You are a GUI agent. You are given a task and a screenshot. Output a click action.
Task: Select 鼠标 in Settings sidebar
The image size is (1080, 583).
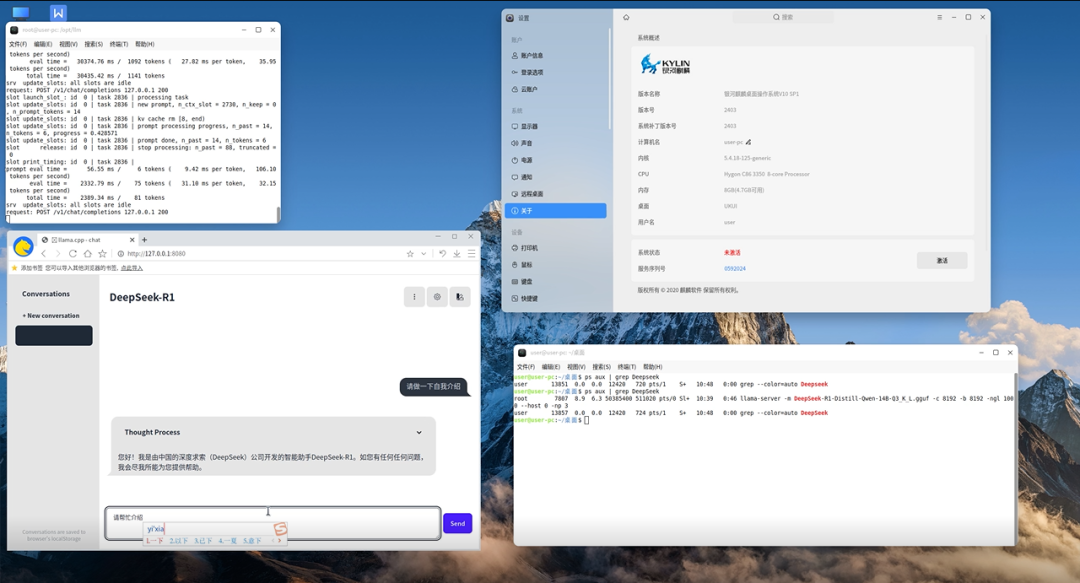coord(555,265)
